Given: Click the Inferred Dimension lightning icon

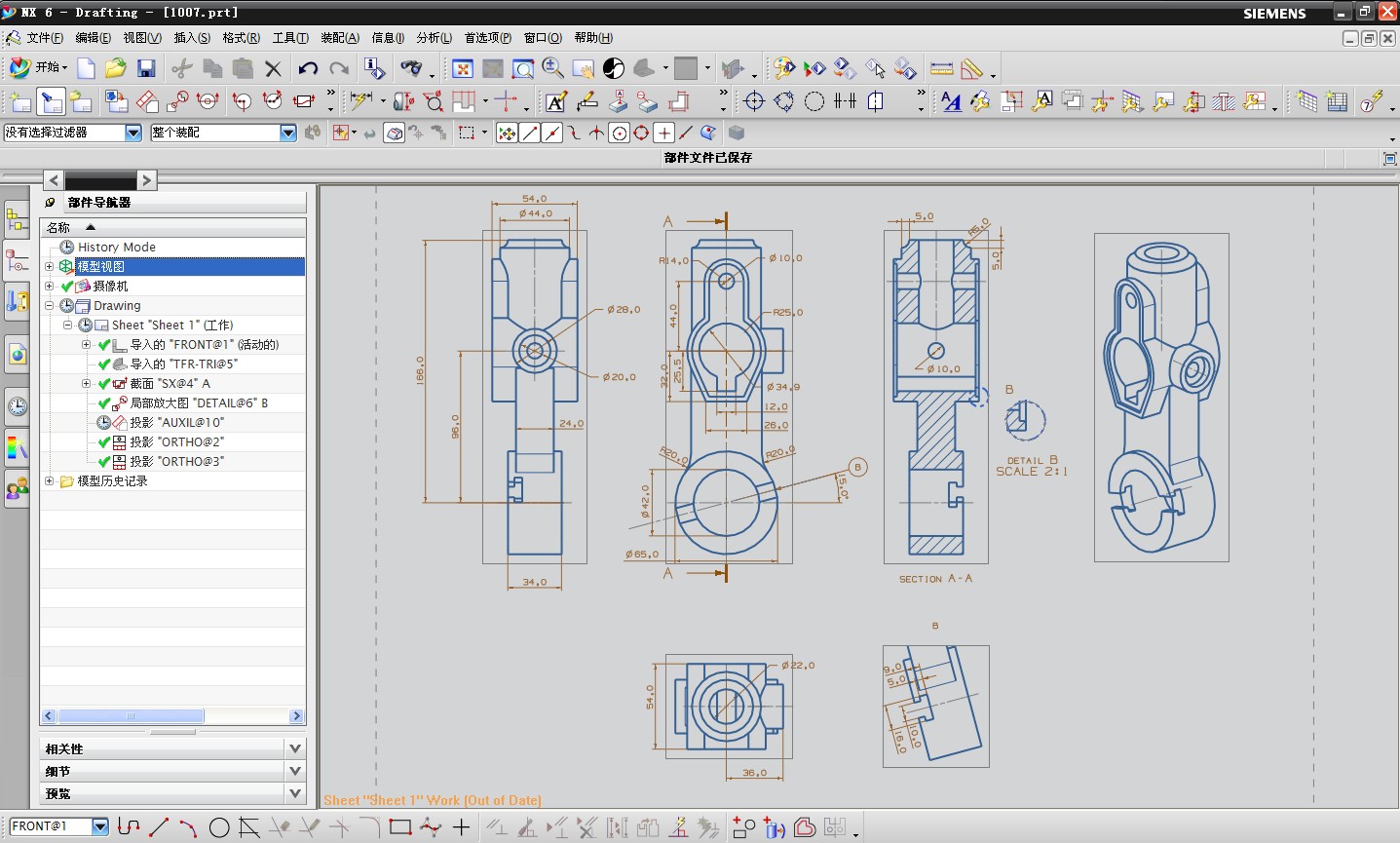Looking at the screenshot, I should (360, 101).
